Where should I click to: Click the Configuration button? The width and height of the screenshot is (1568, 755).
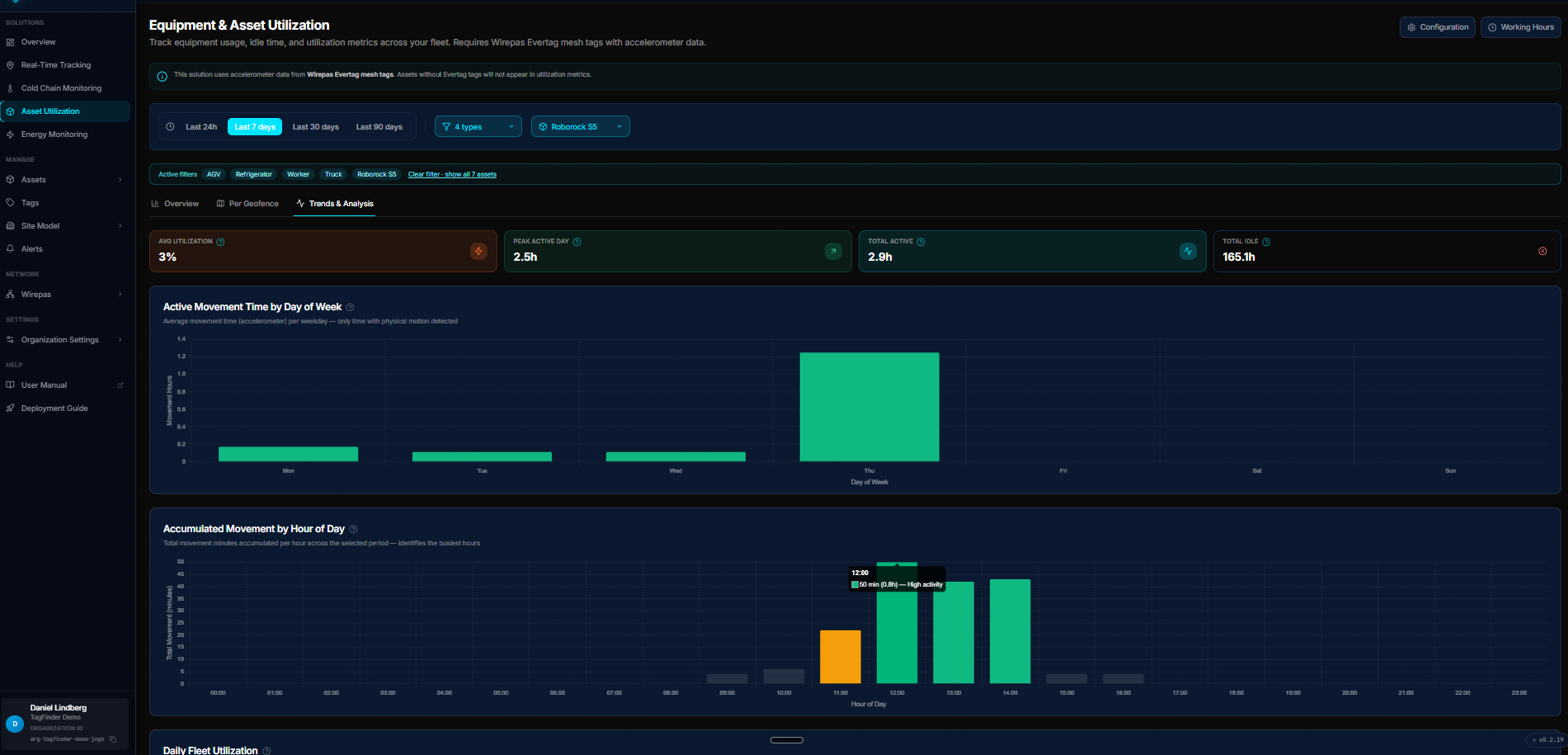coord(1438,27)
